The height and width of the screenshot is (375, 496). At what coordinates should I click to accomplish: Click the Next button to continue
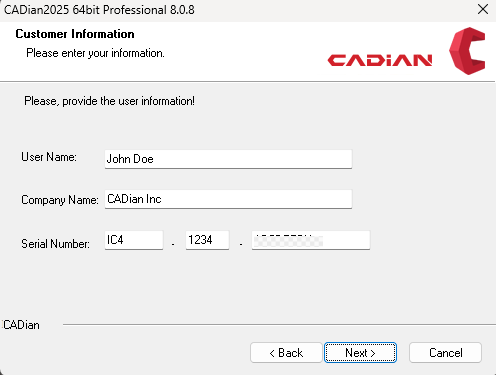(x=360, y=352)
